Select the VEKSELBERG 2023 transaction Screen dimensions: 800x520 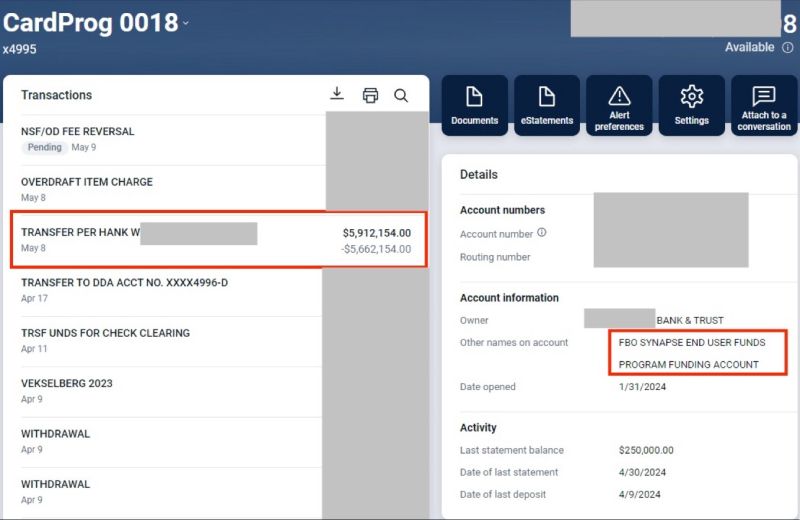click(67, 383)
